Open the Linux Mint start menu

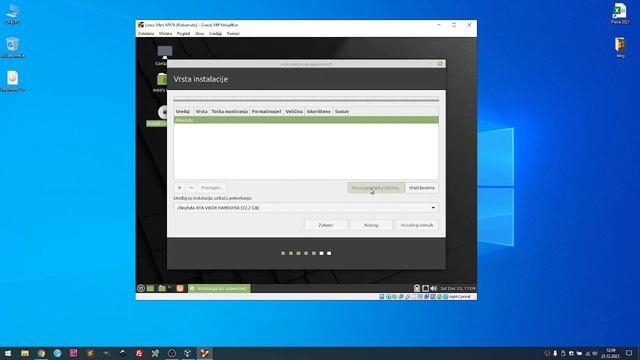click(141, 288)
